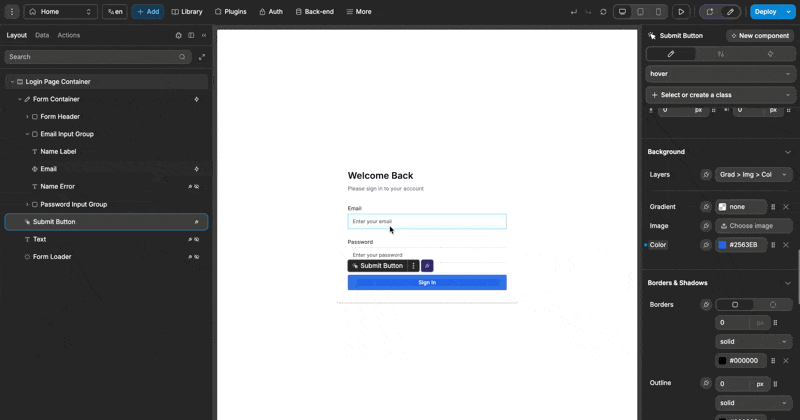Click the Deploy button

click(765, 12)
